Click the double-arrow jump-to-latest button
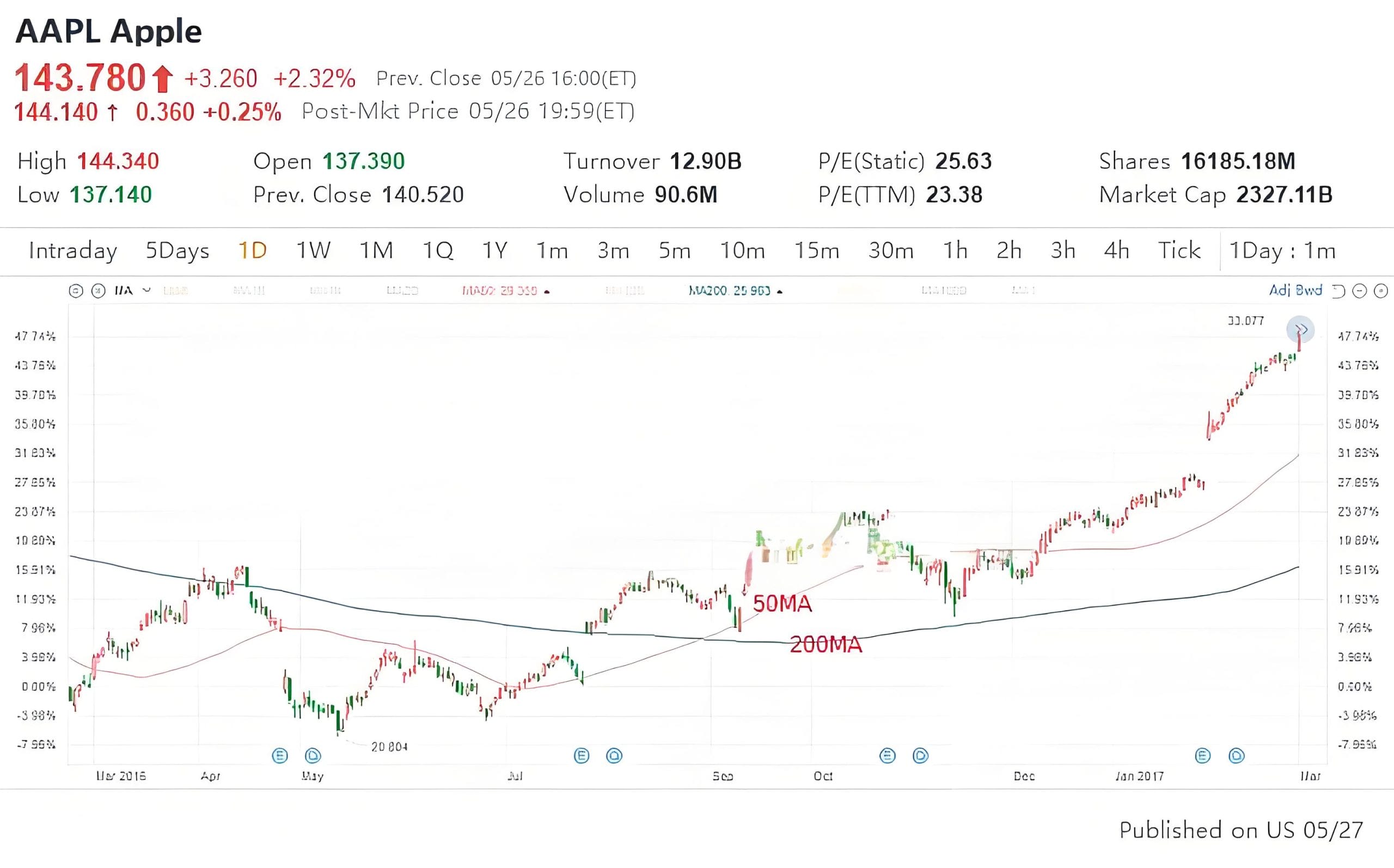The image size is (1394, 868). [x=1300, y=329]
